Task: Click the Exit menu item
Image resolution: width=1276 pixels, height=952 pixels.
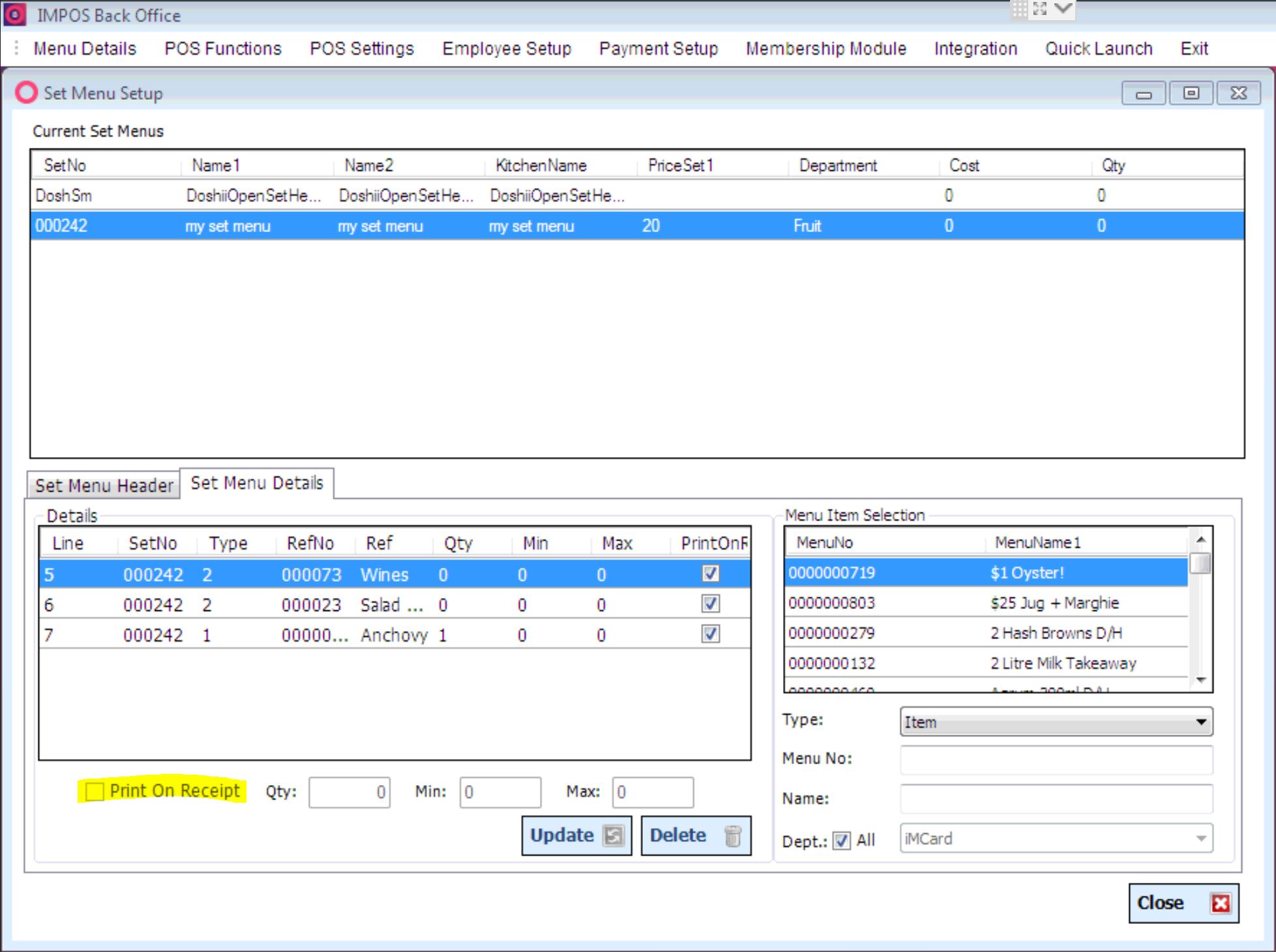Action: 1194,48
